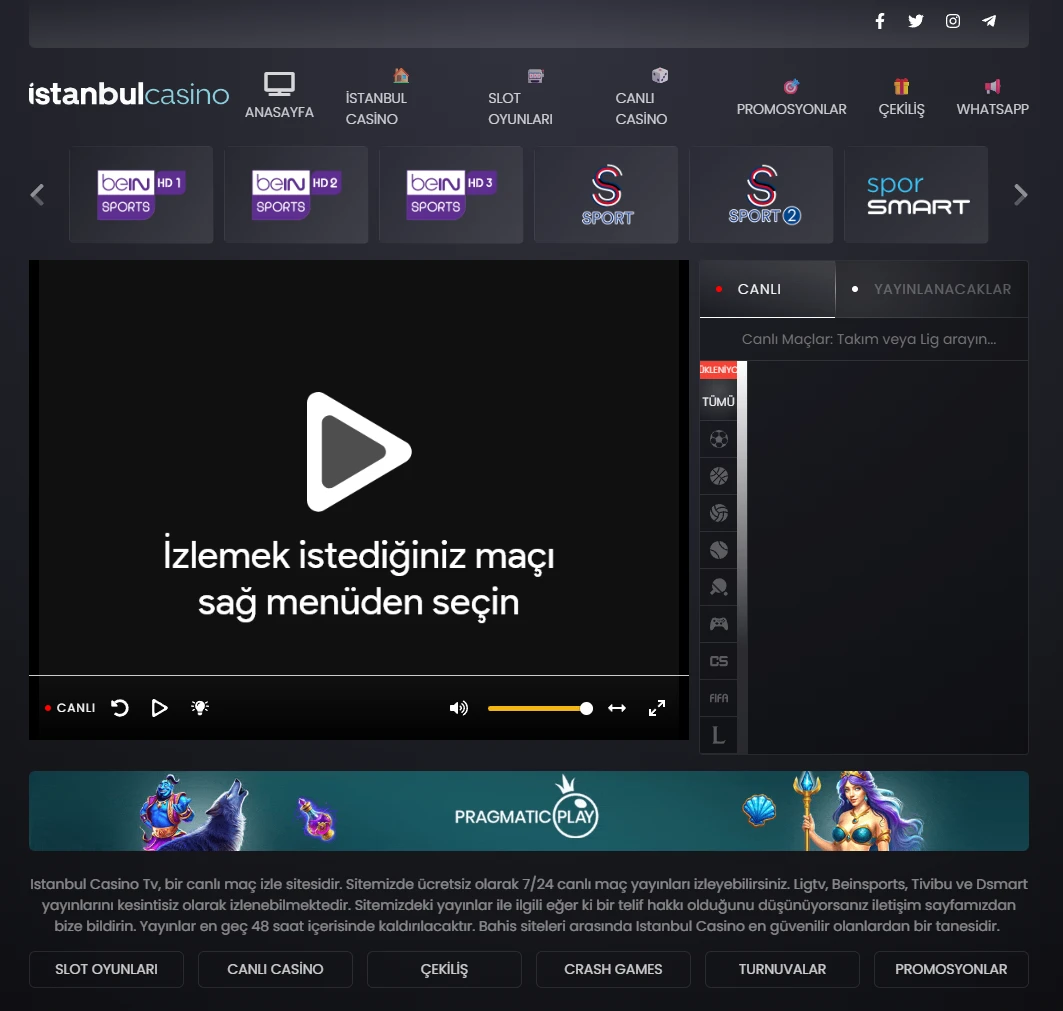This screenshot has height=1011, width=1063.
Task: Filter matches by CS icon
Action: pyautogui.click(x=719, y=661)
